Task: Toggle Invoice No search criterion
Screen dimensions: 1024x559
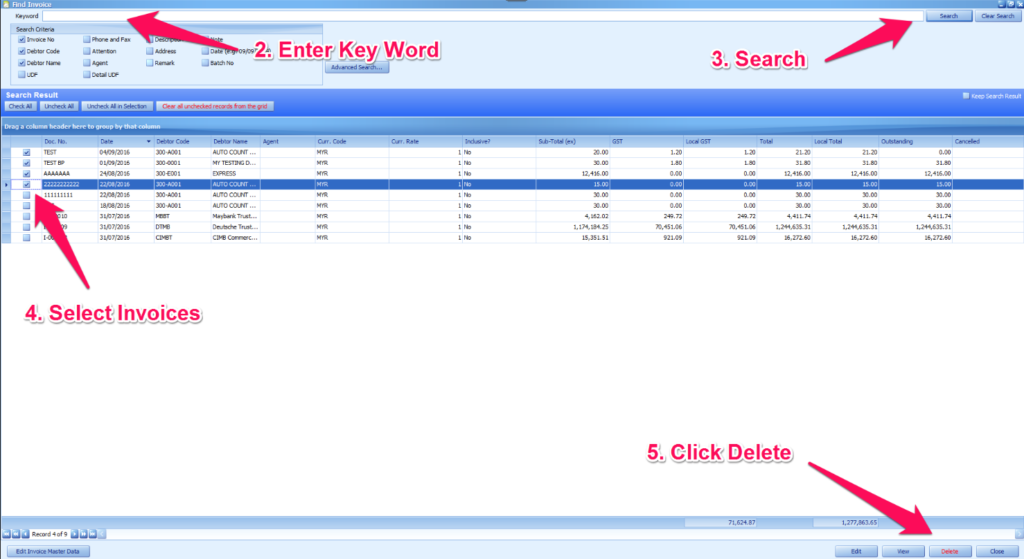Action: click(22, 40)
